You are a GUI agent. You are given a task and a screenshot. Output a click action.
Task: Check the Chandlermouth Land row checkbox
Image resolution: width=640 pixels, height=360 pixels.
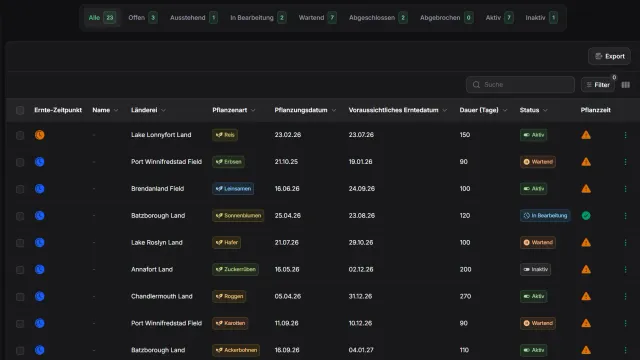pos(20,297)
